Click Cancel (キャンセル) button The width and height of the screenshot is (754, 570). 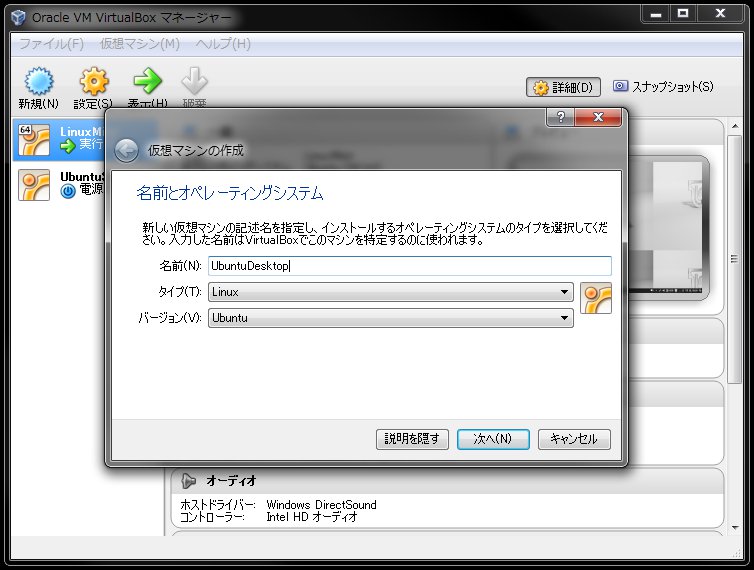pos(574,439)
